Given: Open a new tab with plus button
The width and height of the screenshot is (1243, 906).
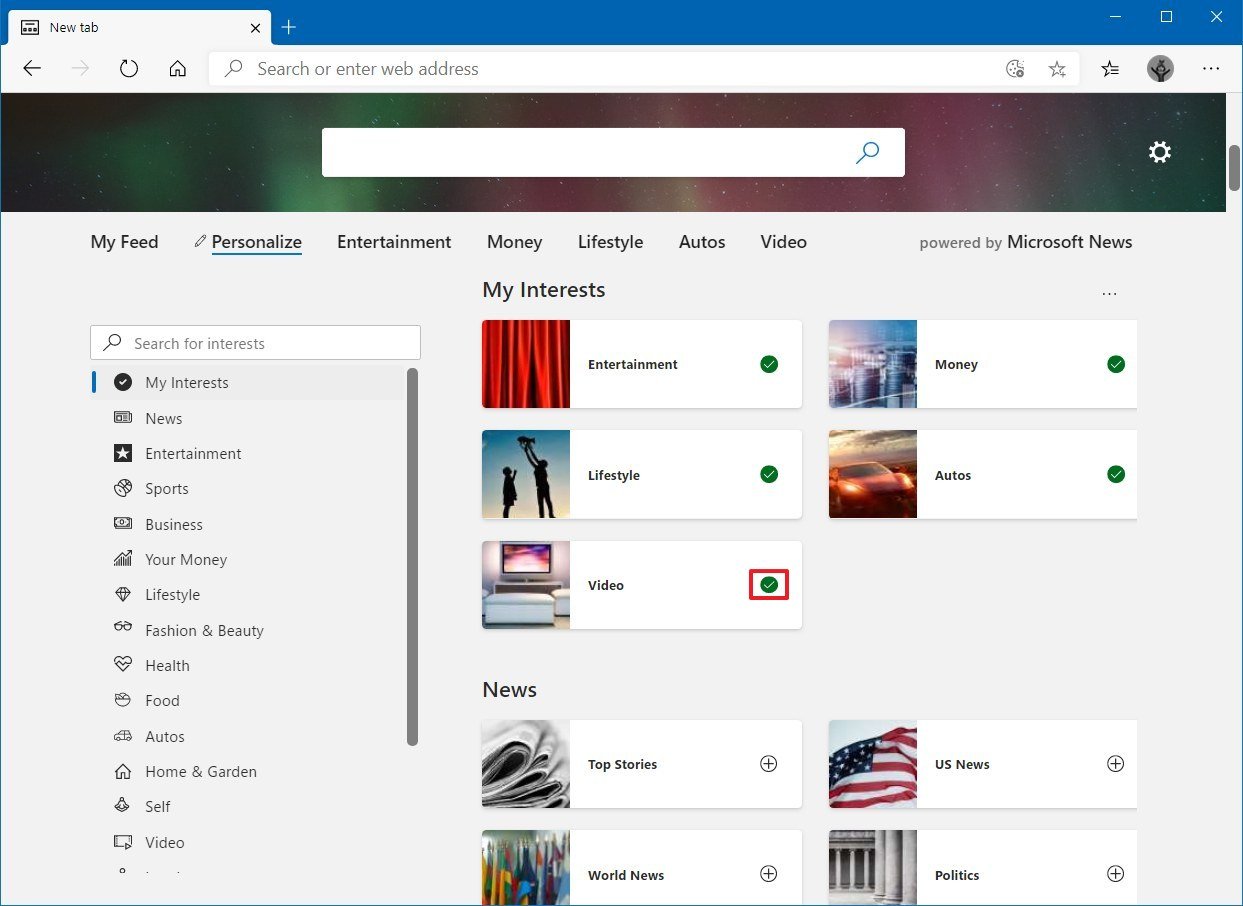Looking at the screenshot, I should [x=289, y=27].
